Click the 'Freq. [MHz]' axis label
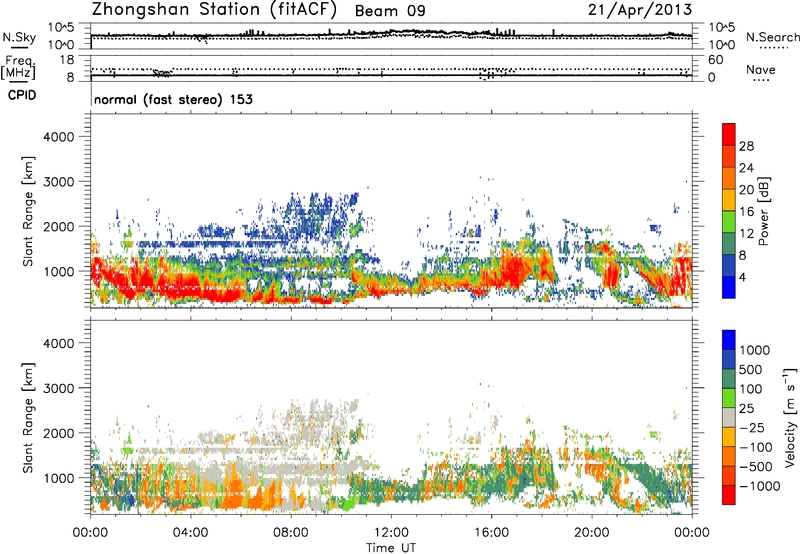800x554 pixels. (x=18, y=68)
